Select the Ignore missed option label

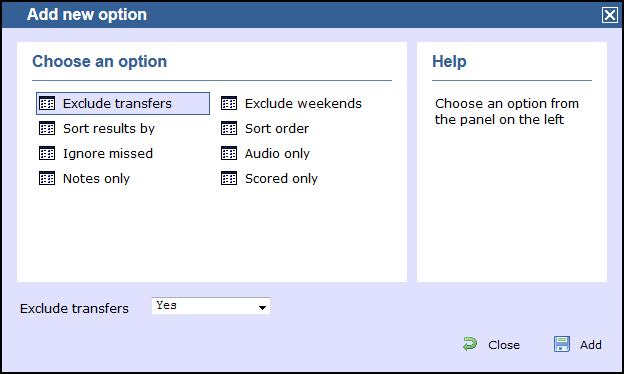pos(108,154)
